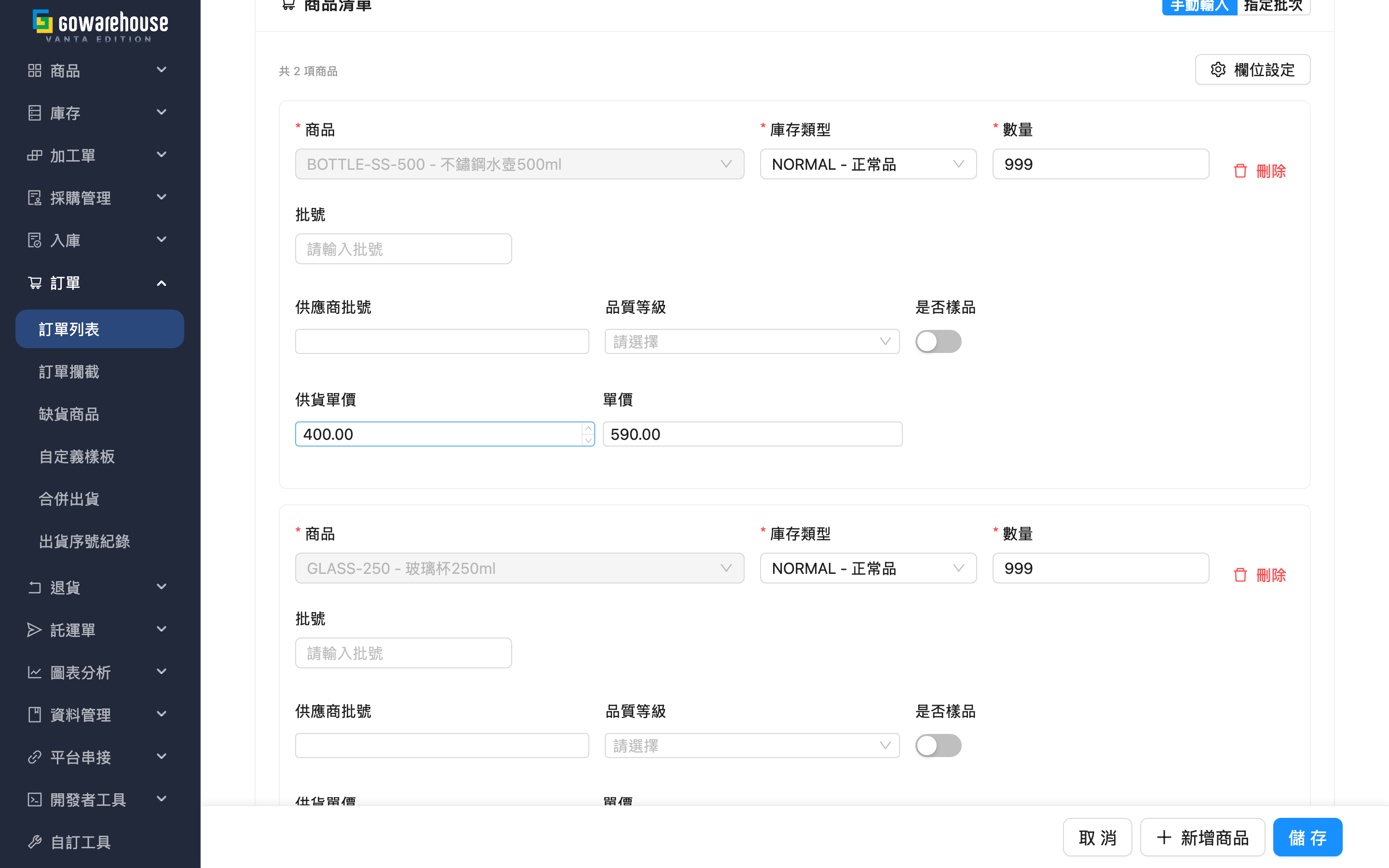The width and height of the screenshot is (1389, 868).
Task: Click the 圖表分析 chart icon
Action: pos(34,672)
